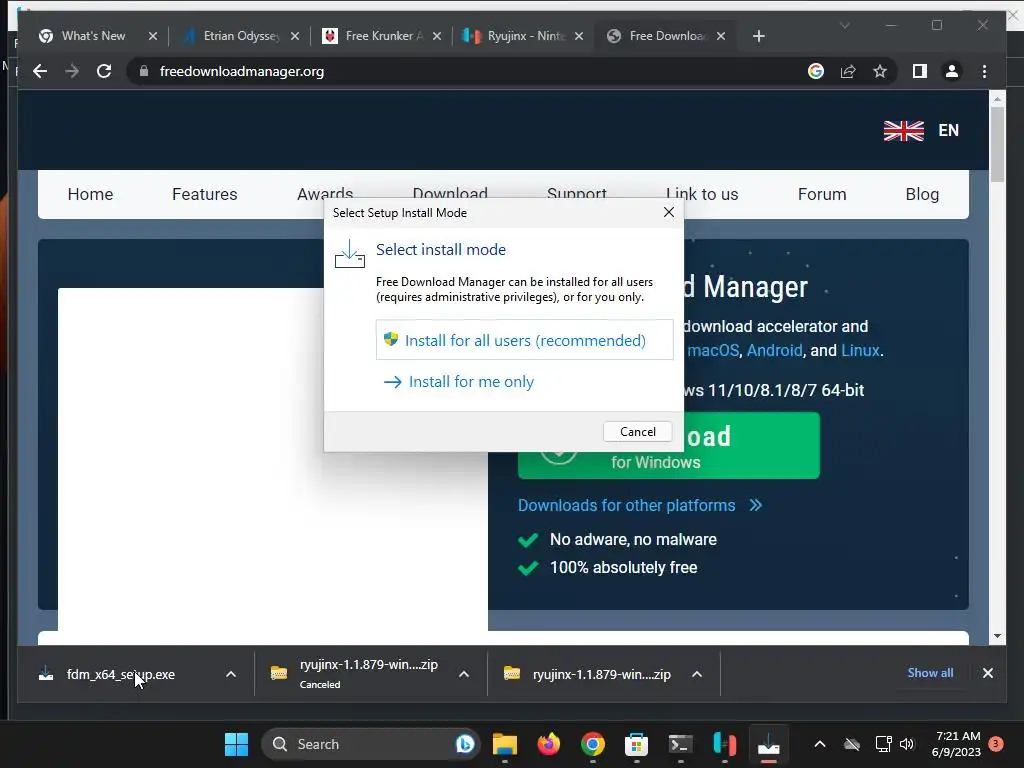Screen dimensions: 1024x768
Task: Close the Free Krunker tab
Action: point(437,36)
